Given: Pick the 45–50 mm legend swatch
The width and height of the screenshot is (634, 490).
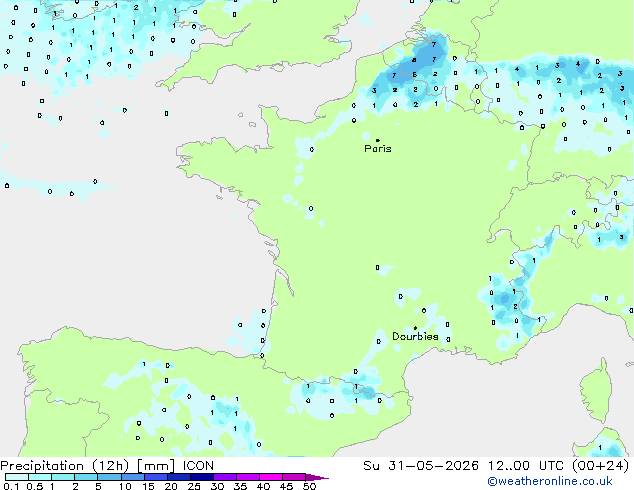Looking at the screenshot, I should pos(294,477).
